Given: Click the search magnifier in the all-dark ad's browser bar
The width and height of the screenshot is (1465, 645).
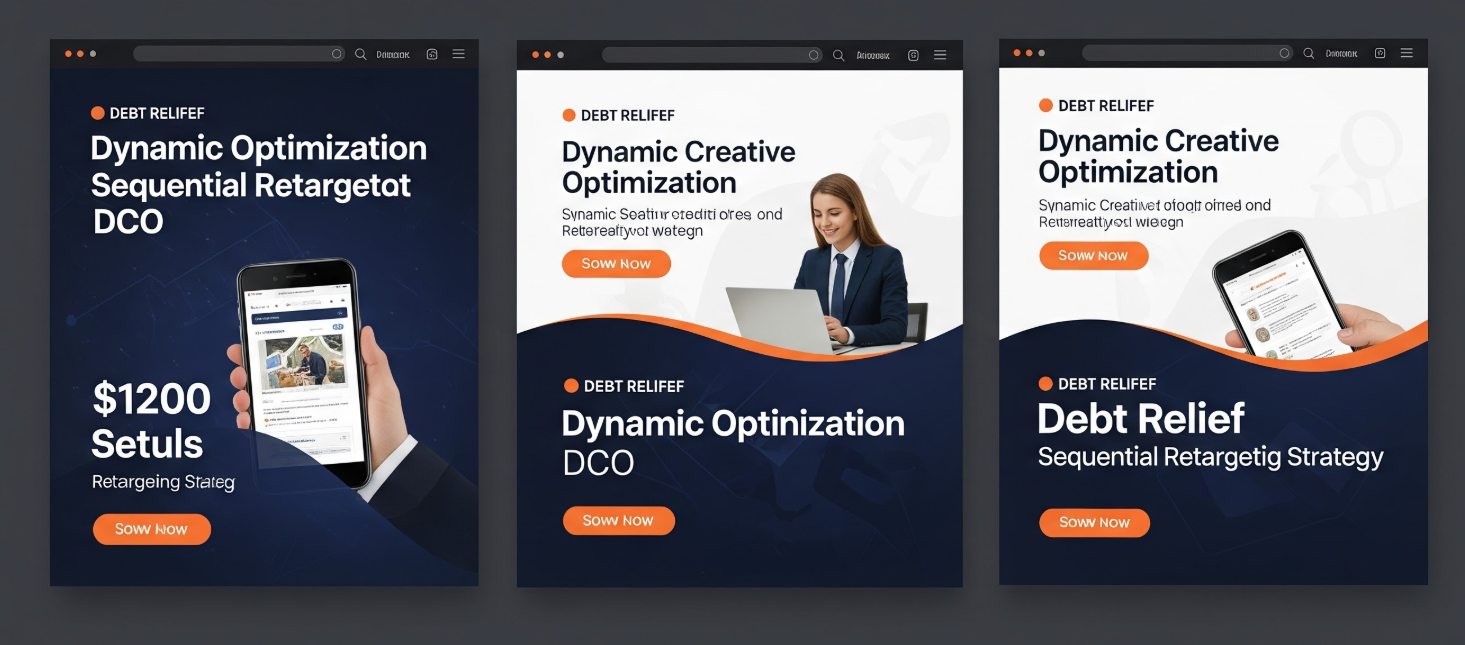Looking at the screenshot, I should pyautogui.click(x=361, y=54).
